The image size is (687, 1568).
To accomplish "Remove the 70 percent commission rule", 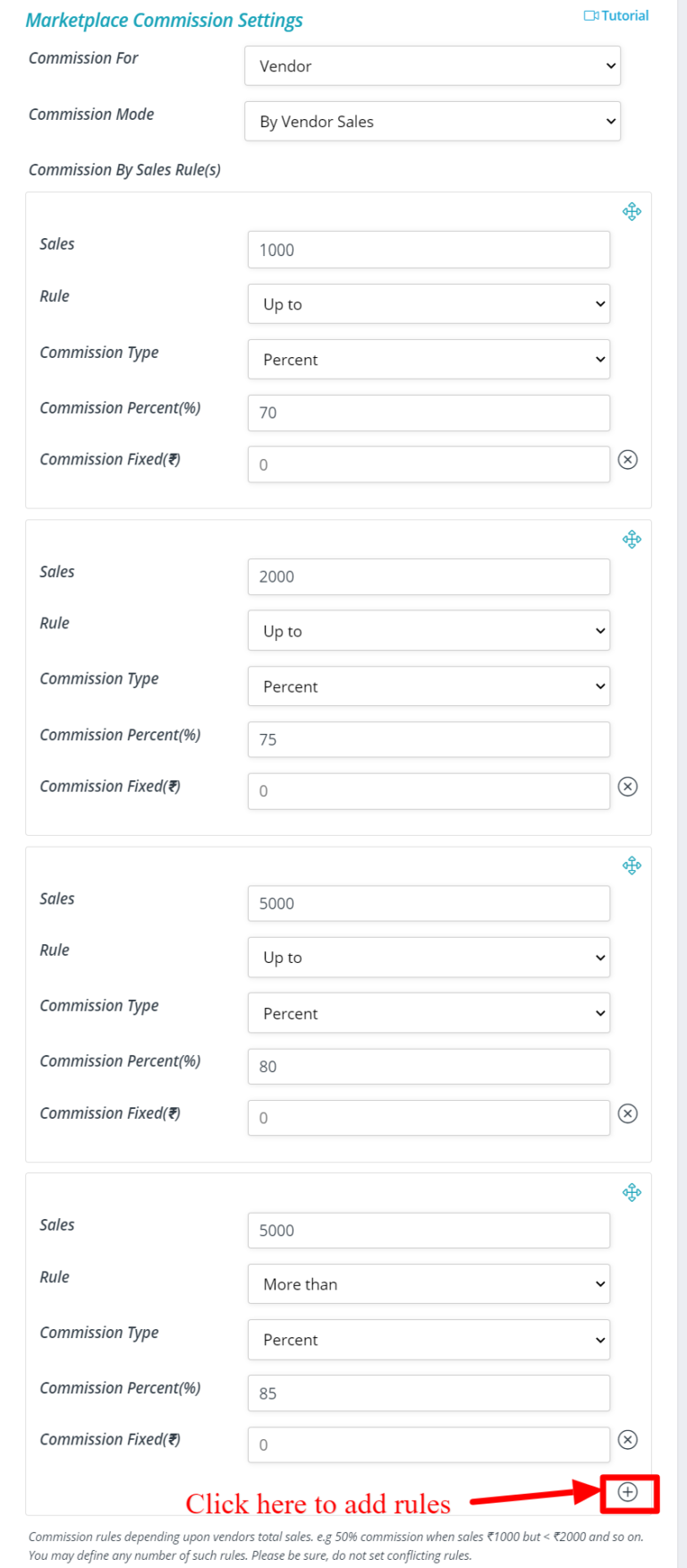I will (628, 460).
